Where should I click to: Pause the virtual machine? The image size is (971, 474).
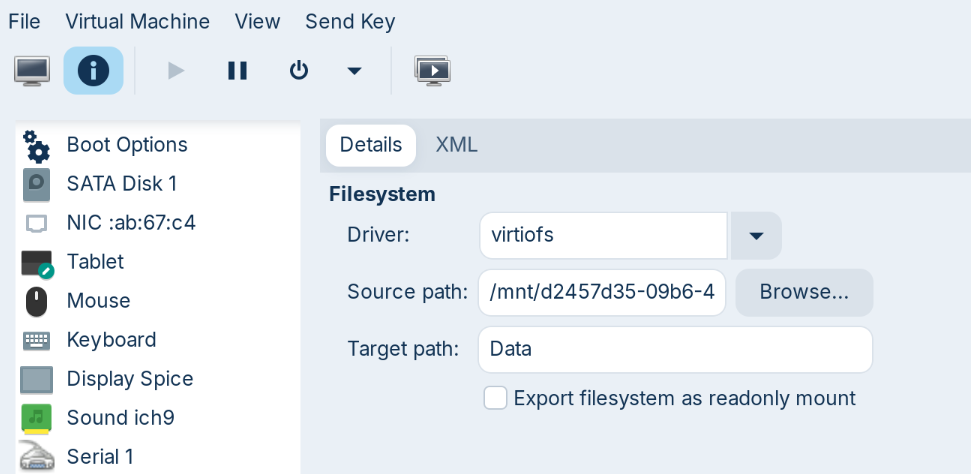click(x=237, y=71)
